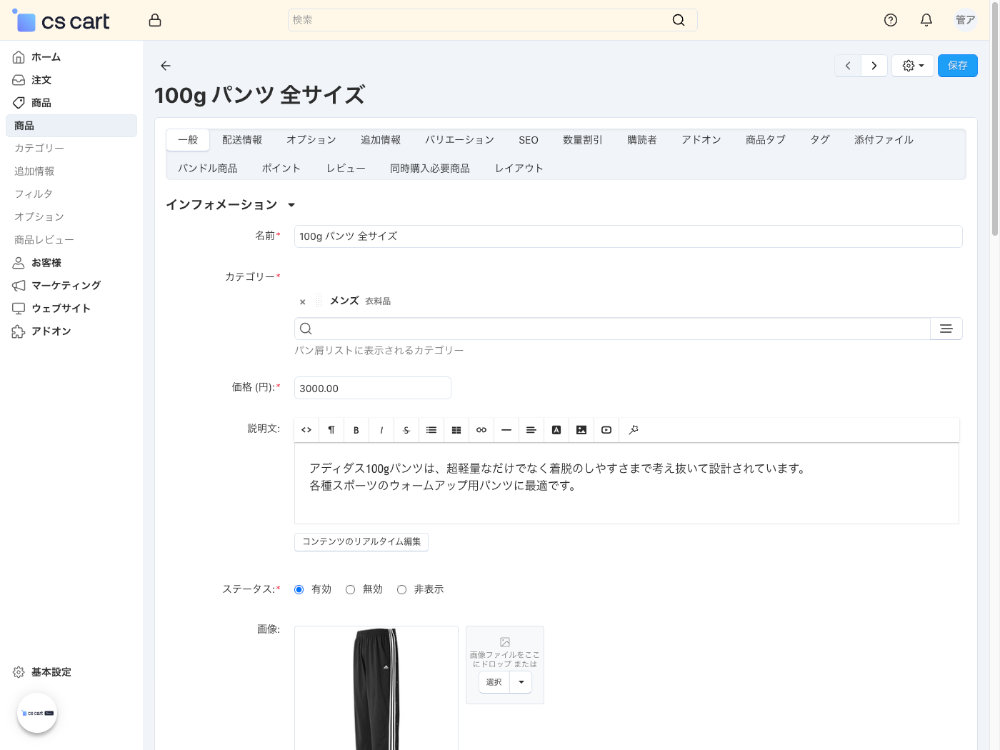Insert a hyperlink using chain icon

481,429
